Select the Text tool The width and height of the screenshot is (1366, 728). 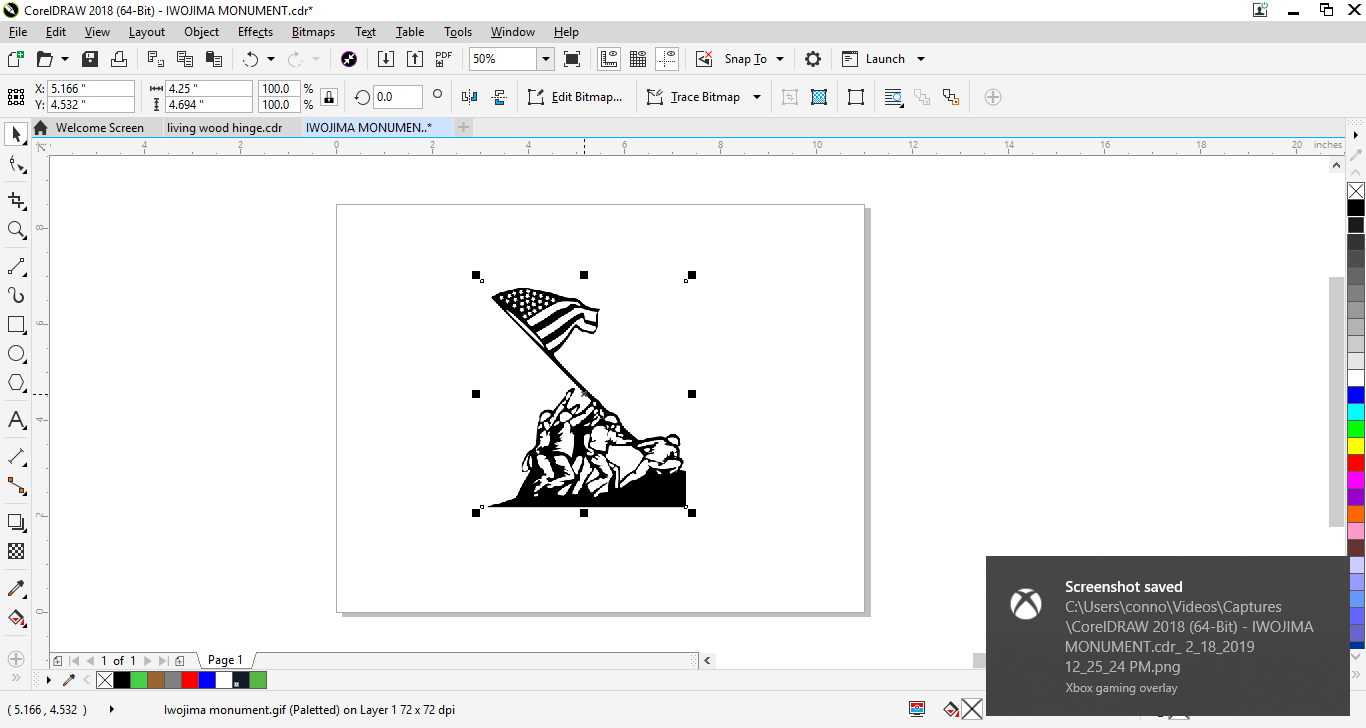(x=16, y=420)
